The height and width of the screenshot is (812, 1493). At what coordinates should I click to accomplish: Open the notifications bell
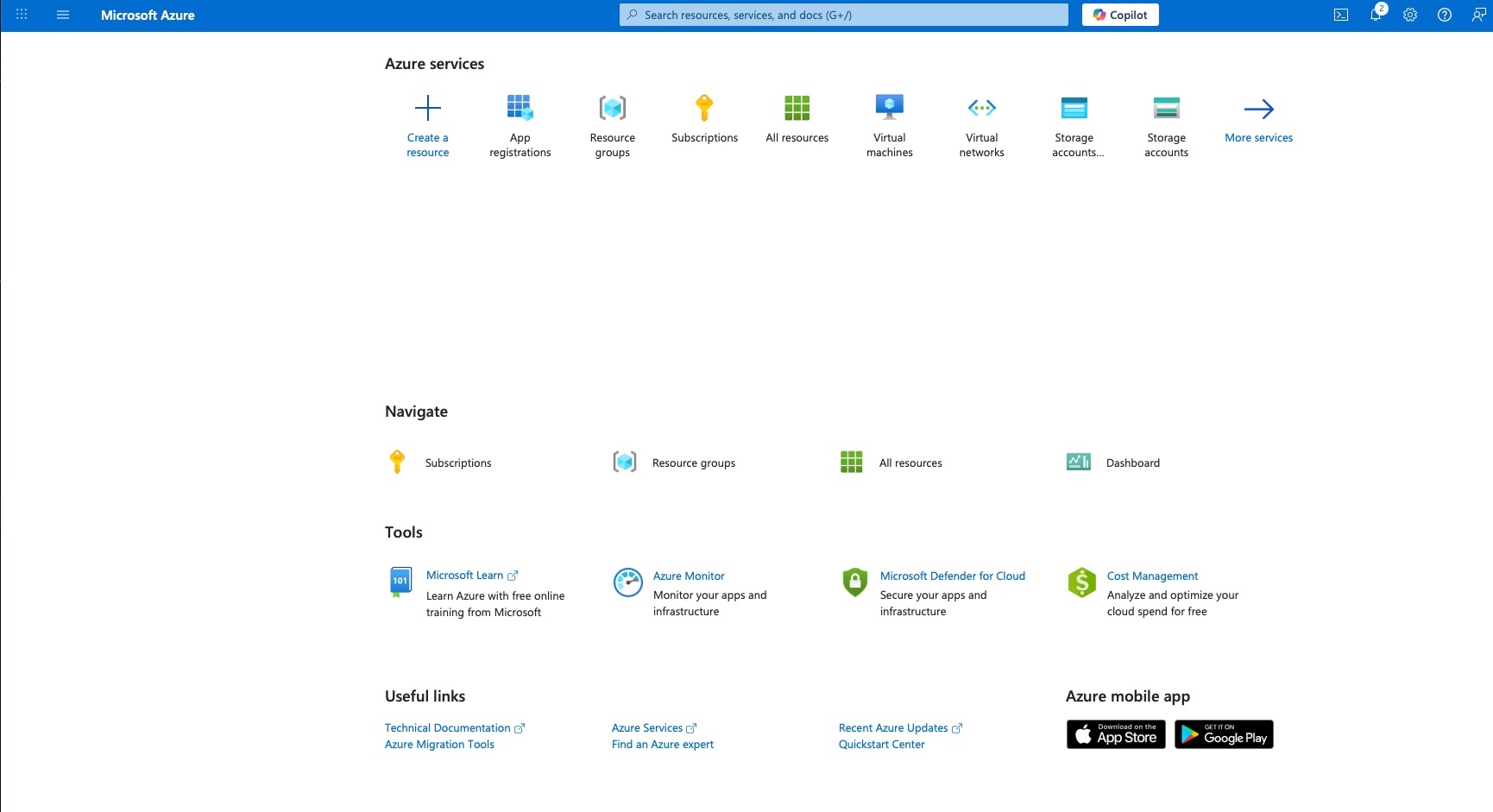[x=1375, y=15]
